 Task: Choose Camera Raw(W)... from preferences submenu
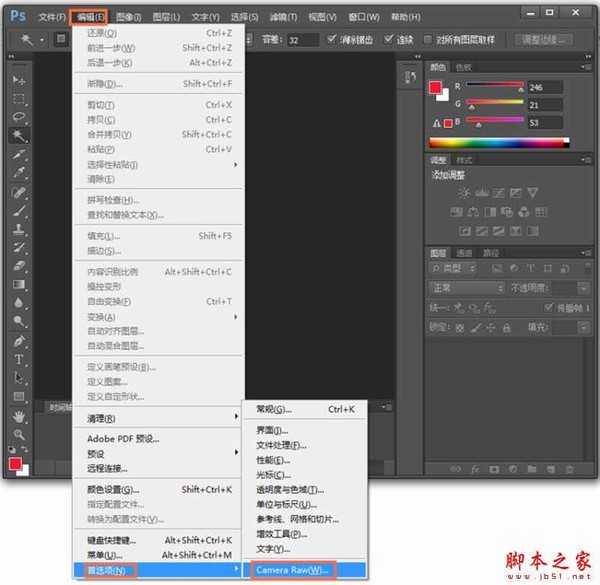[291, 569]
